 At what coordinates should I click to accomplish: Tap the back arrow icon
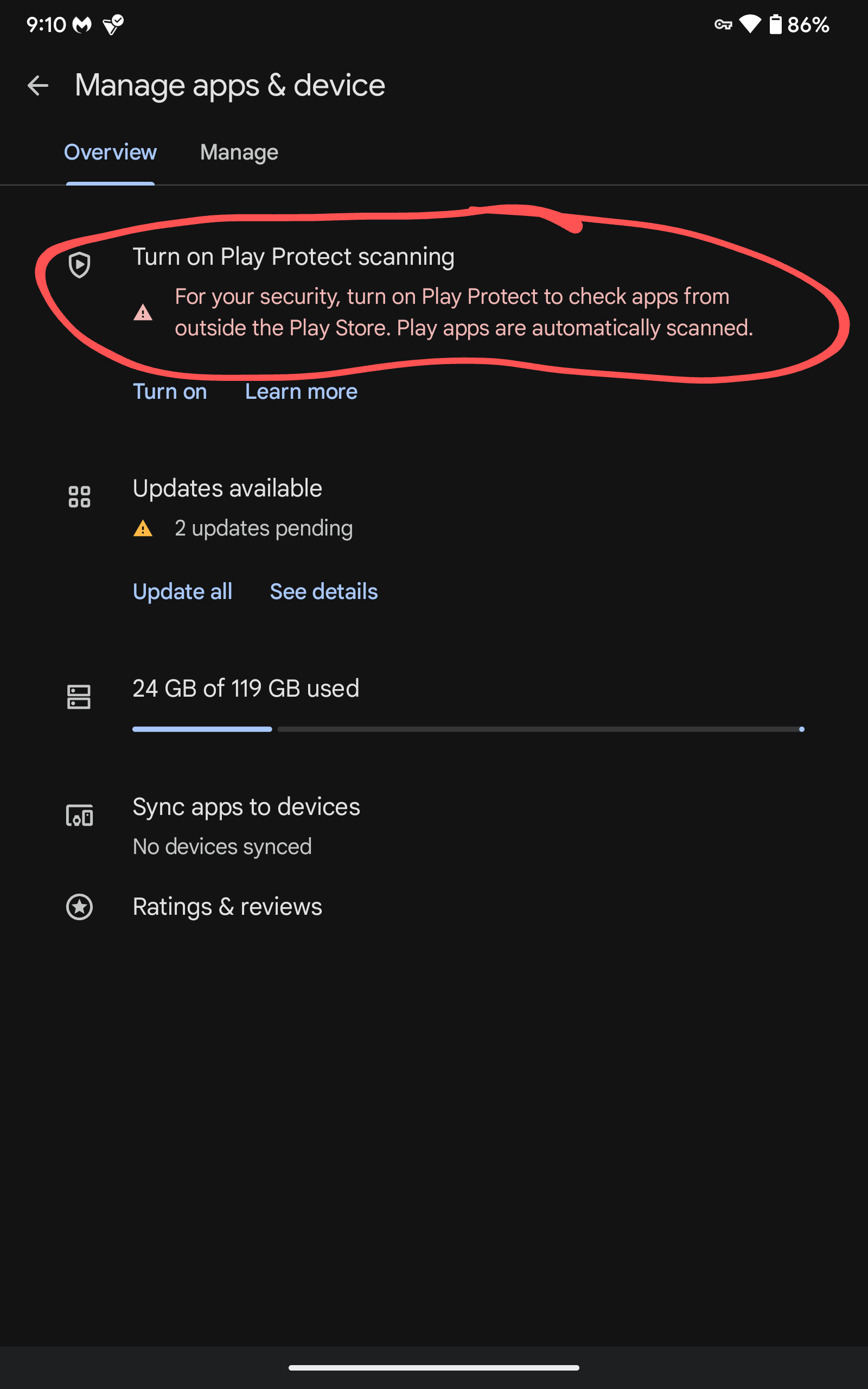coord(38,86)
